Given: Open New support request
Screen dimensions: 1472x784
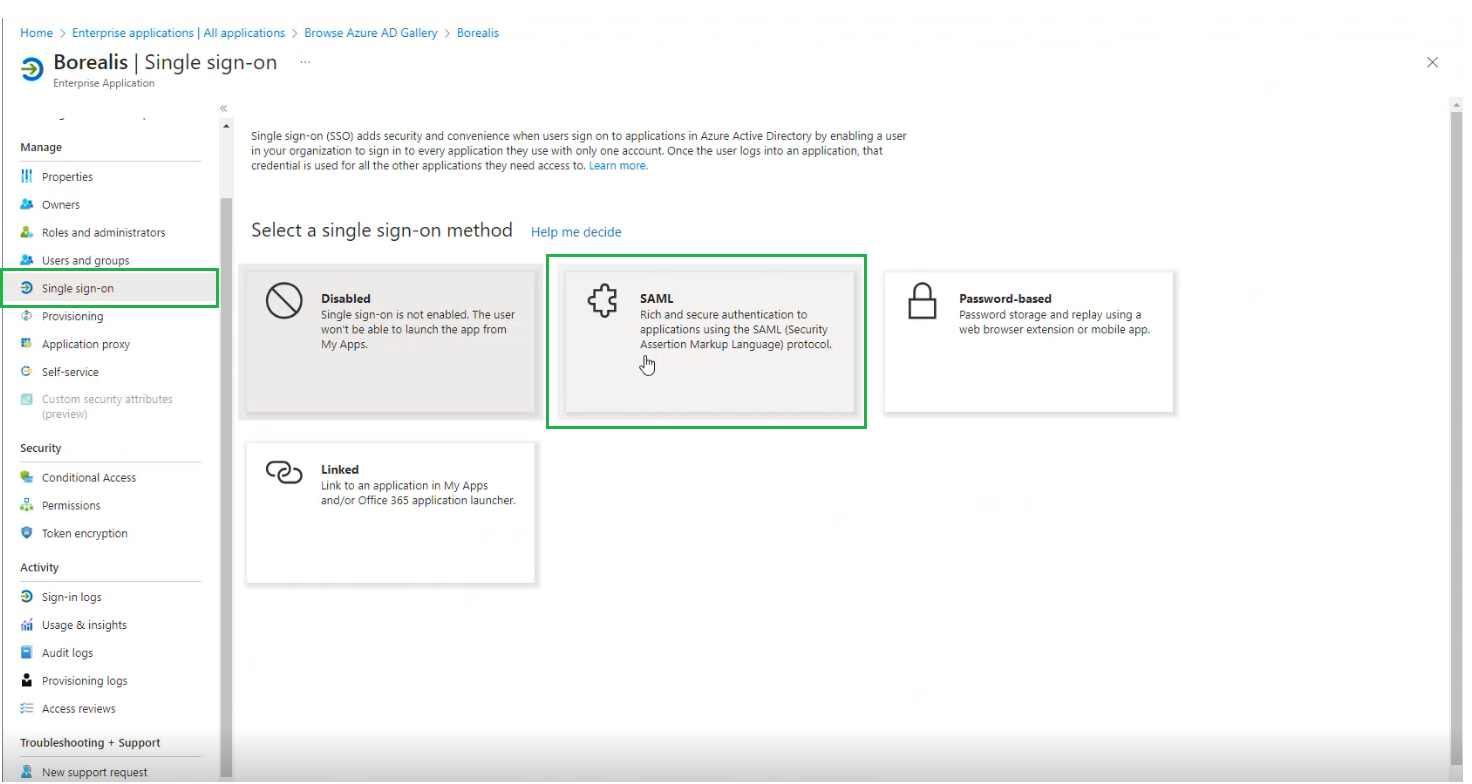Looking at the screenshot, I should [x=95, y=773].
